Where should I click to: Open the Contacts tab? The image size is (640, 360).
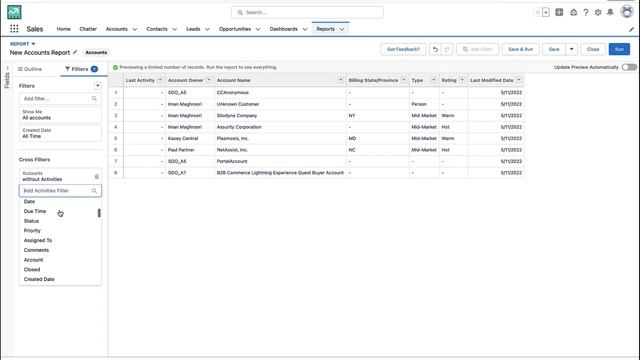pos(157,29)
